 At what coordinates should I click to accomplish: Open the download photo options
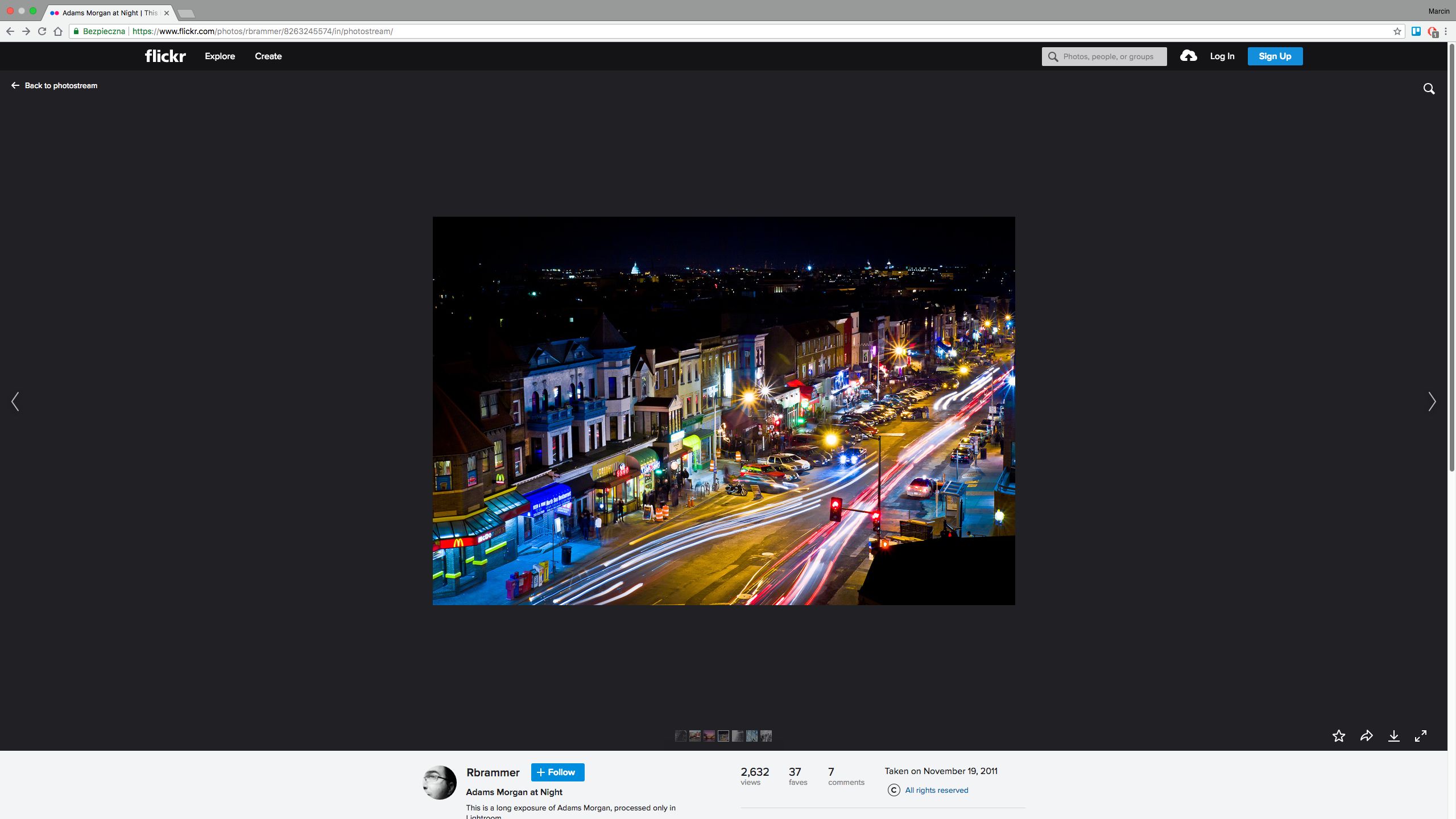(x=1393, y=736)
